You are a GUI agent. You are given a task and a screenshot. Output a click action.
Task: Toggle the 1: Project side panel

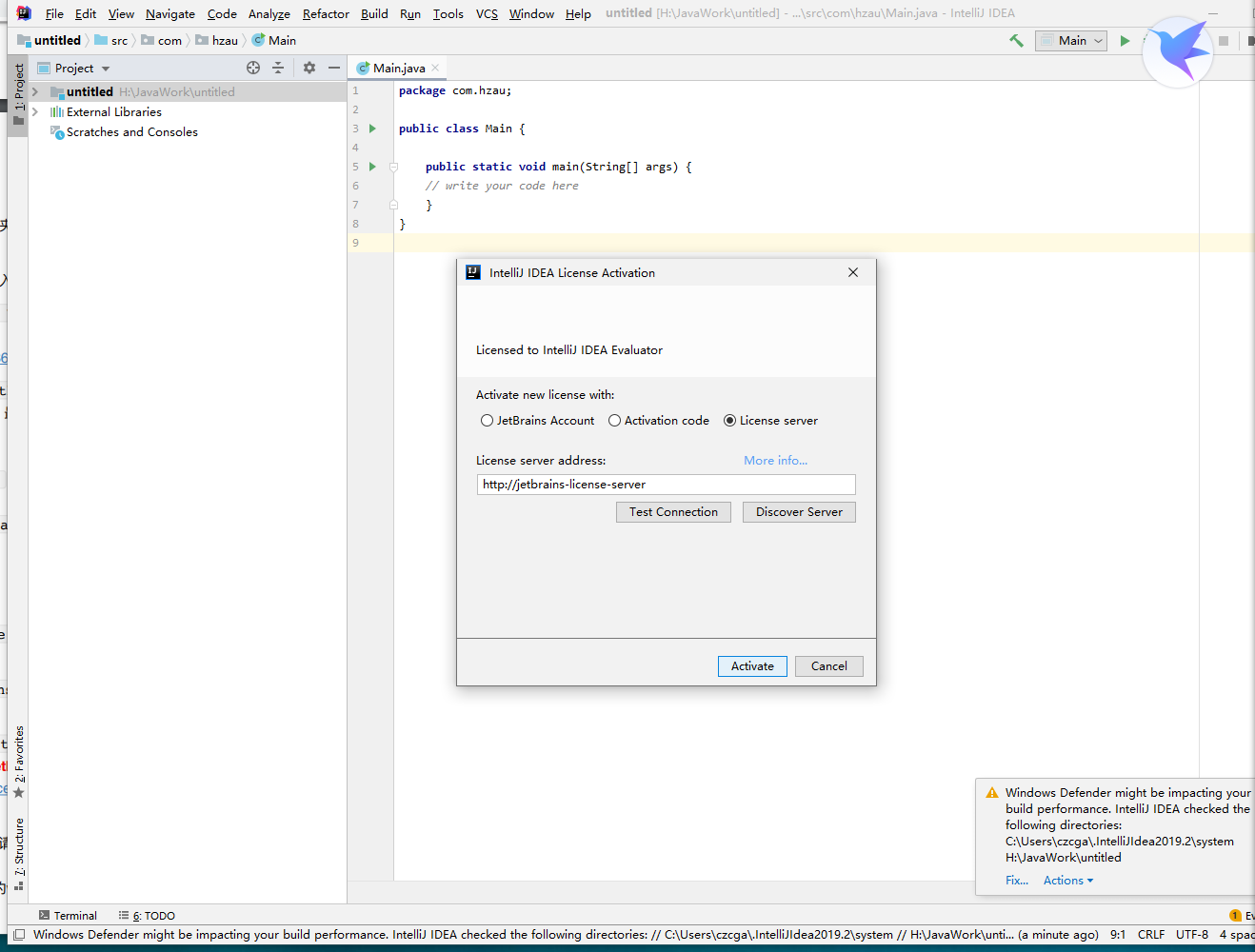click(18, 94)
